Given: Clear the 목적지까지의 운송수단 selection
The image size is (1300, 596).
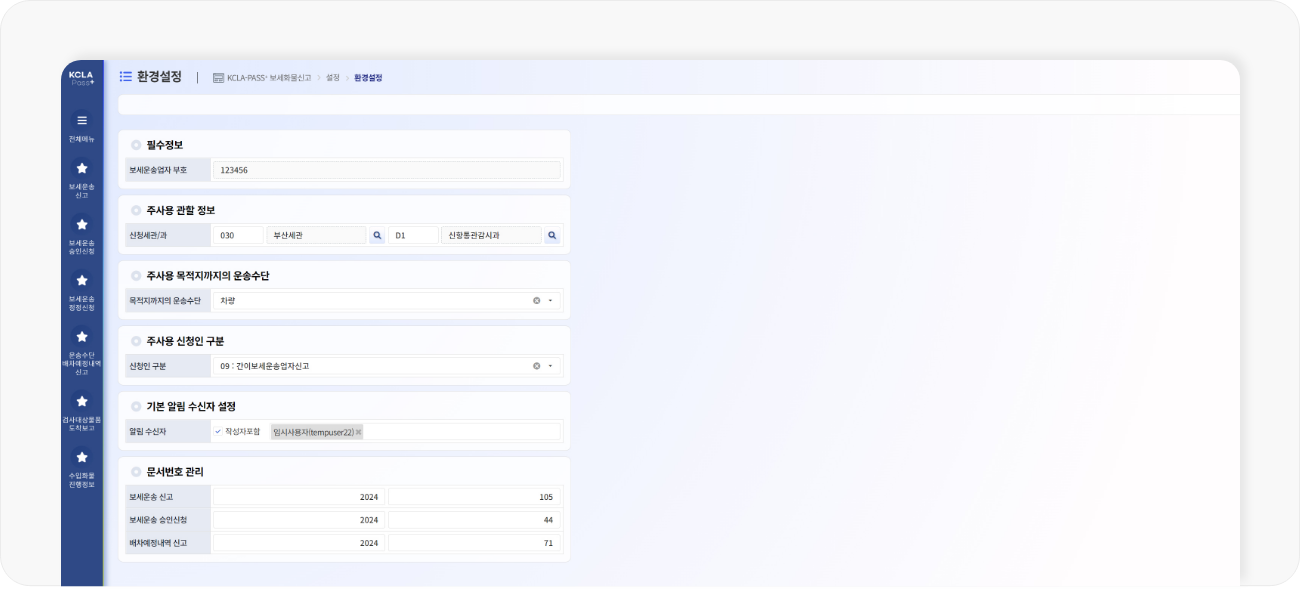Looking at the screenshot, I should pyautogui.click(x=536, y=300).
